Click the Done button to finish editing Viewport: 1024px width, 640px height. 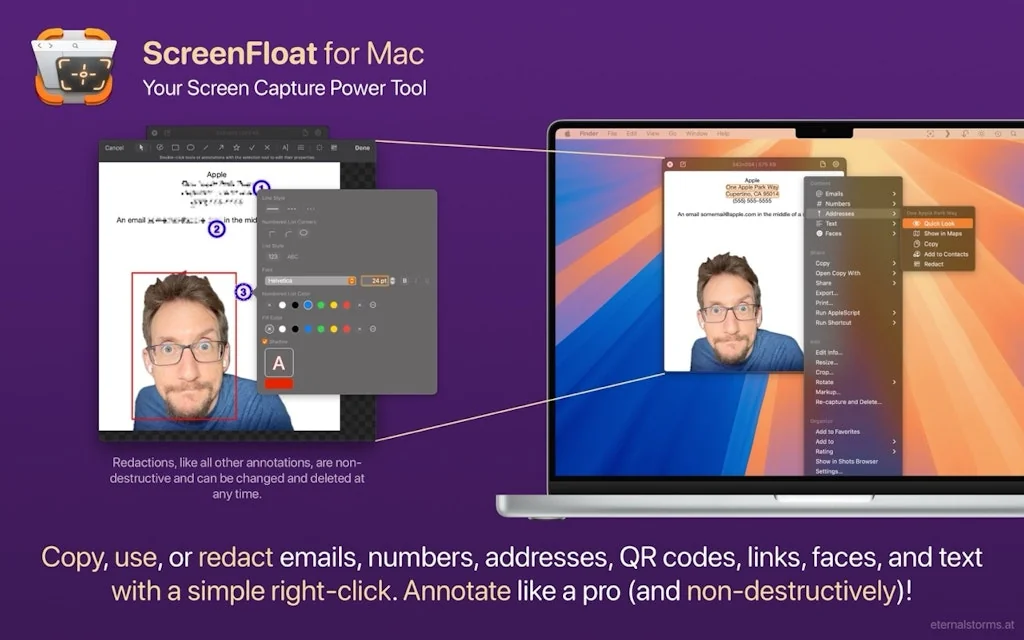click(362, 147)
